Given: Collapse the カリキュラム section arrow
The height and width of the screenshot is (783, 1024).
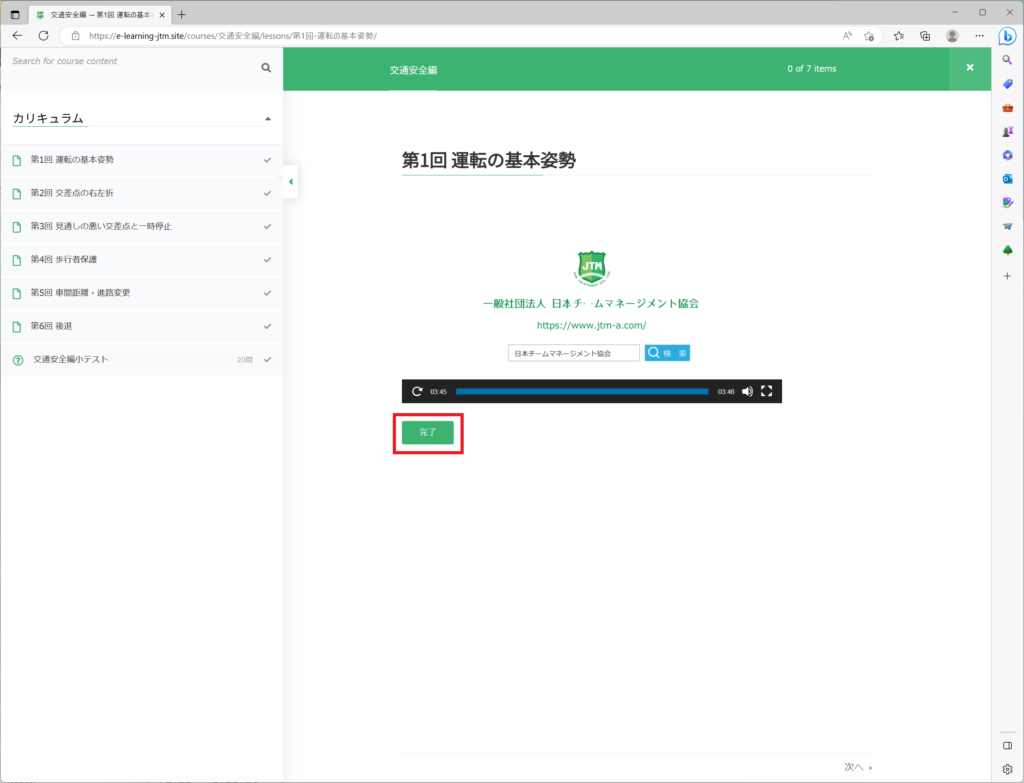Looking at the screenshot, I should (x=267, y=119).
